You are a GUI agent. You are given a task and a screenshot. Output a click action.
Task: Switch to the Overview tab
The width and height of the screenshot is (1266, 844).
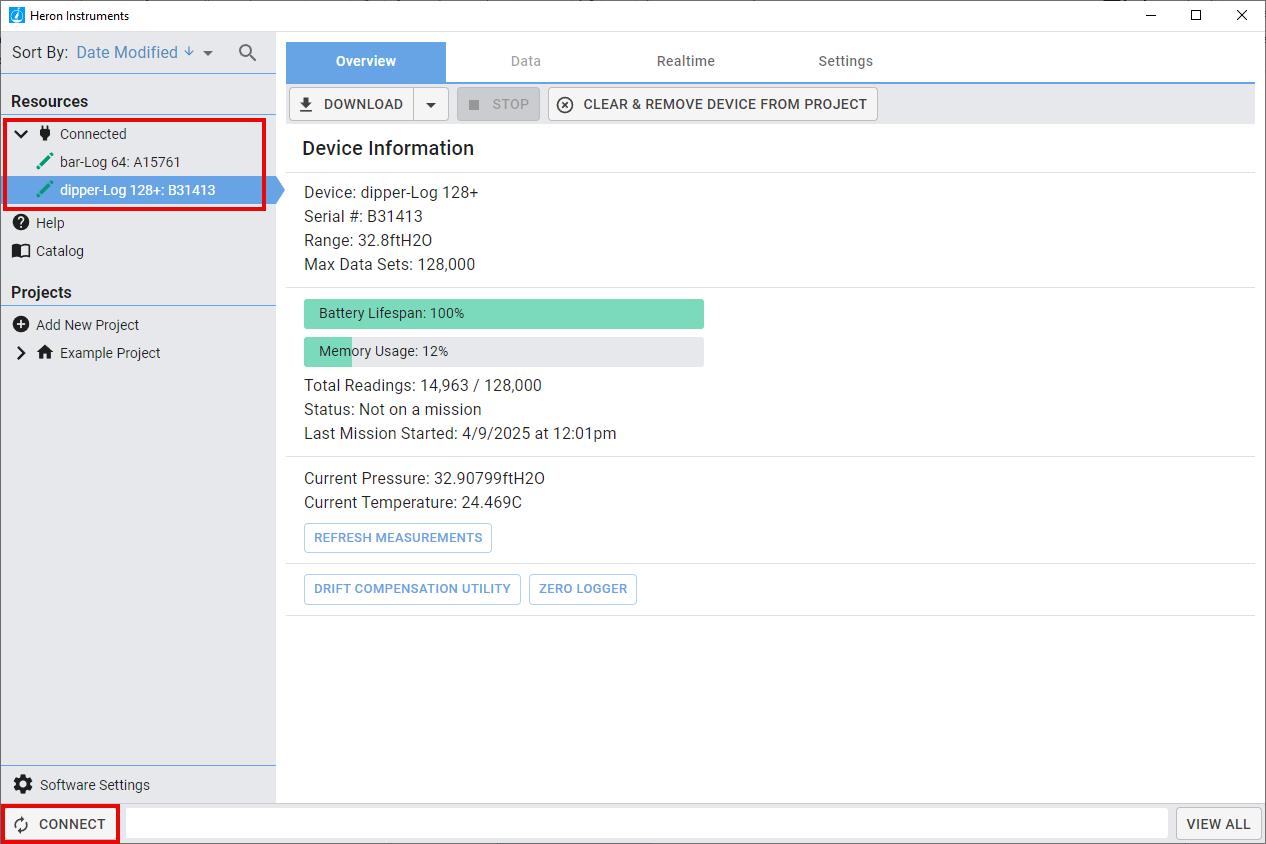366,61
